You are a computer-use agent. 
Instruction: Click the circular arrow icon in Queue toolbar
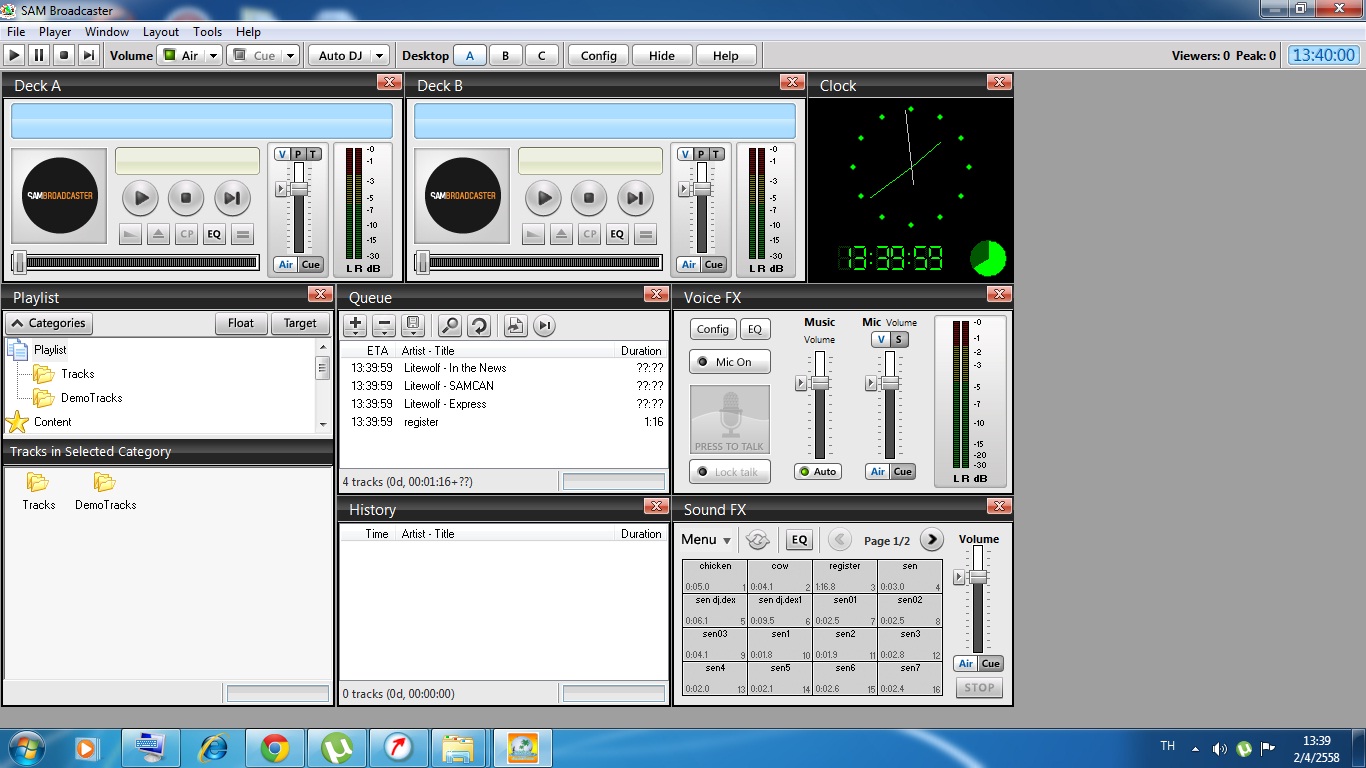click(x=478, y=325)
